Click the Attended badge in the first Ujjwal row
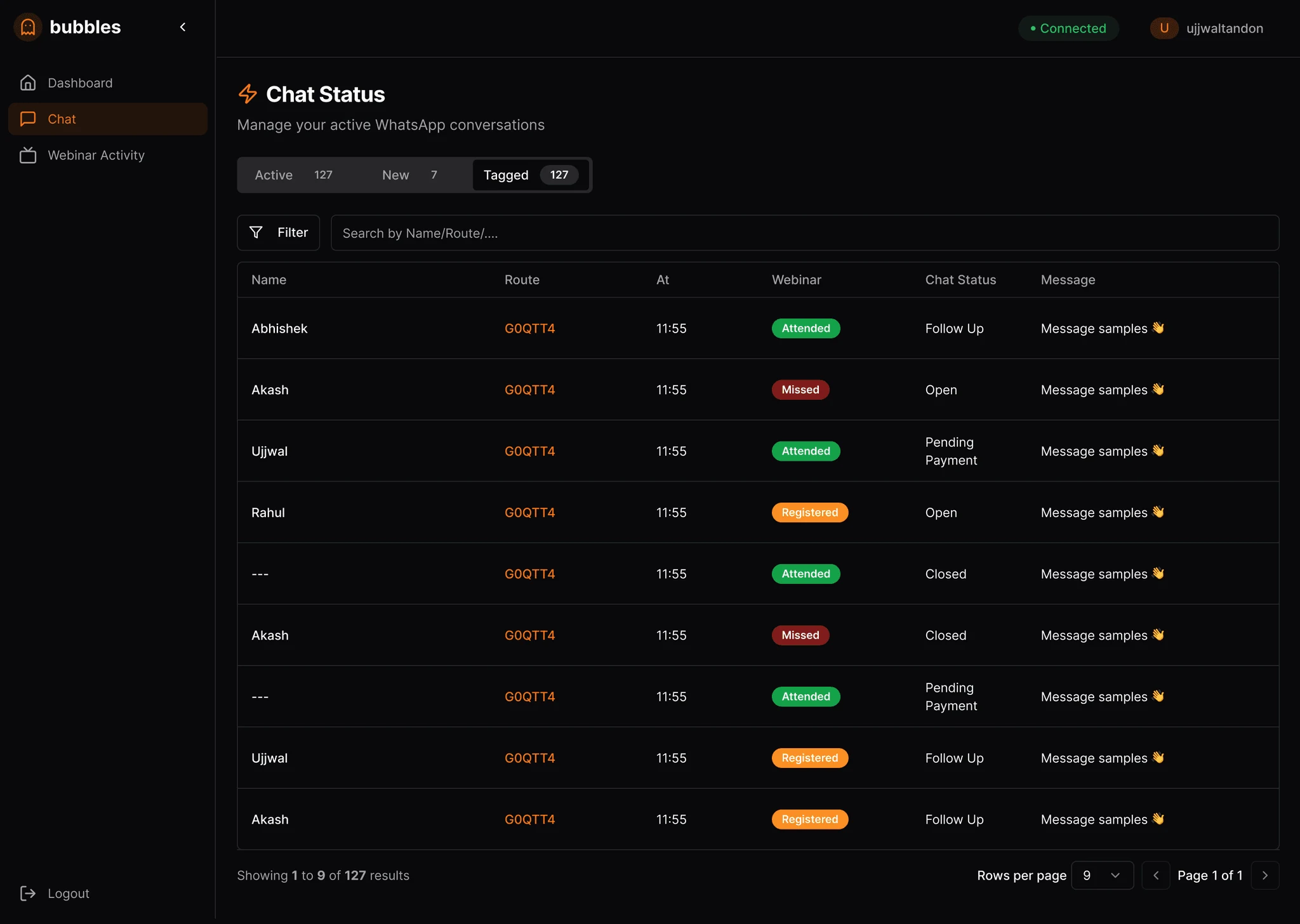 click(x=806, y=451)
